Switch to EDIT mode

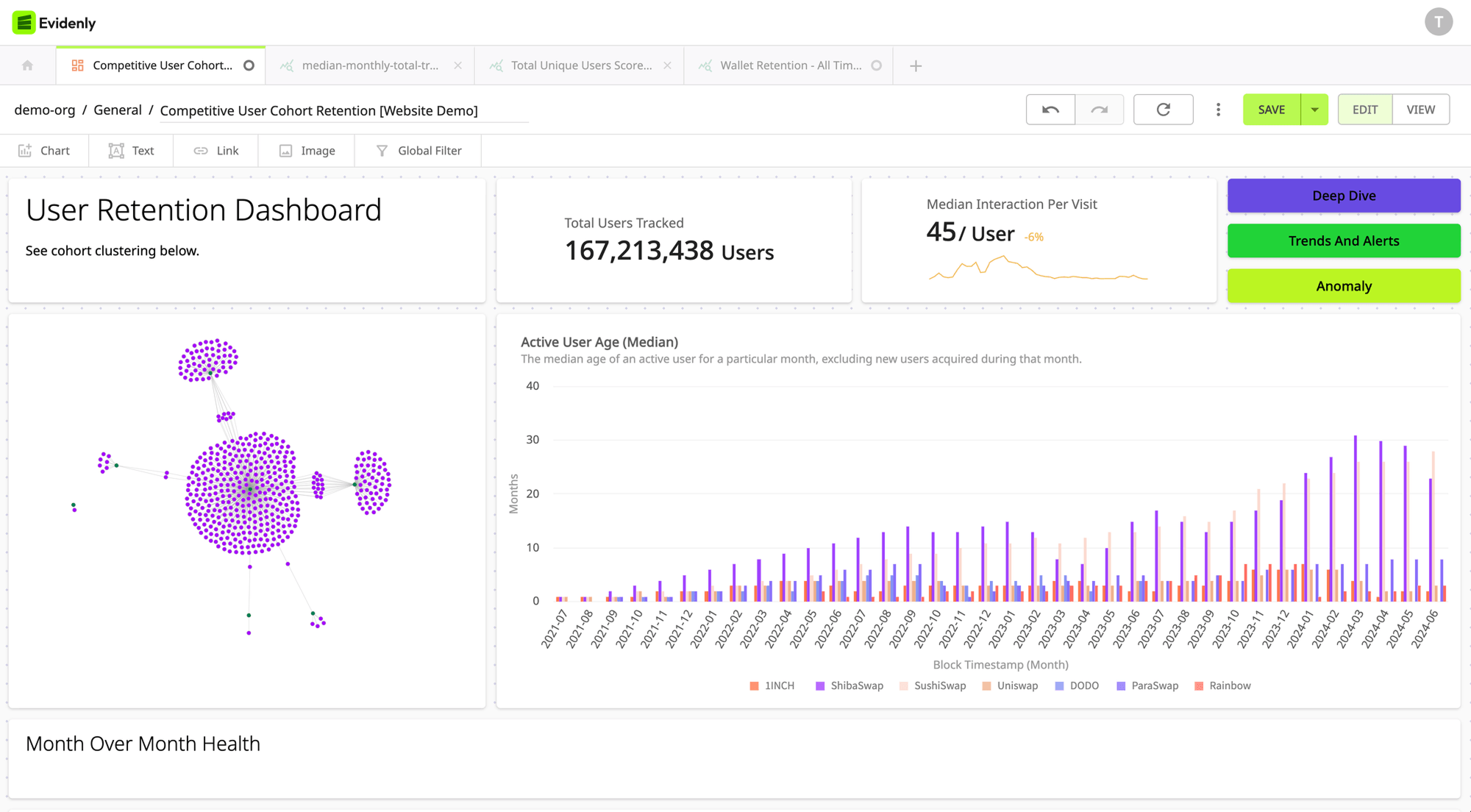[1364, 110]
